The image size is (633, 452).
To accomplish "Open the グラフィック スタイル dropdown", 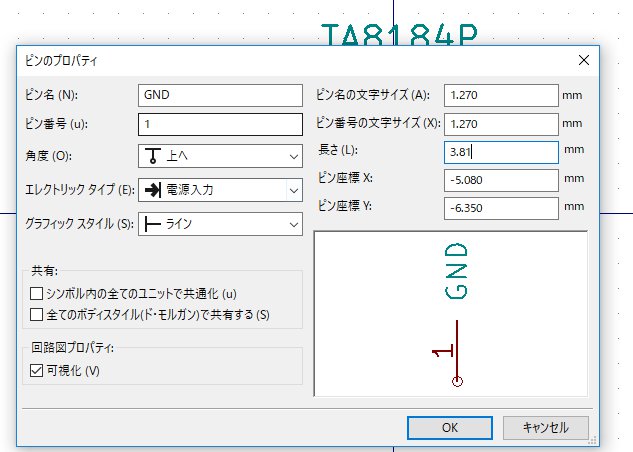I will point(220,224).
